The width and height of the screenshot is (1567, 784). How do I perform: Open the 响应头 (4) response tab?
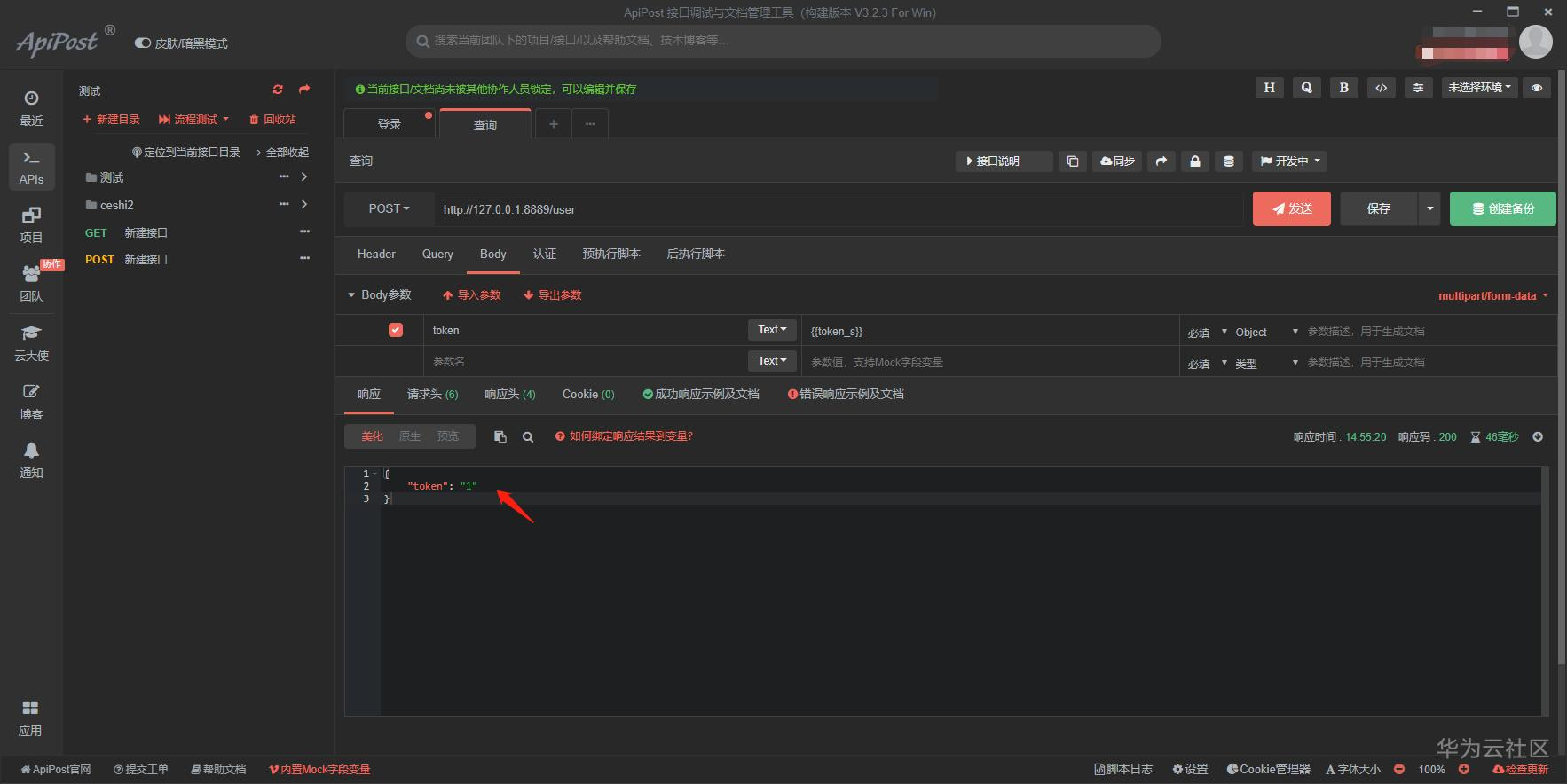click(x=510, y=395)
